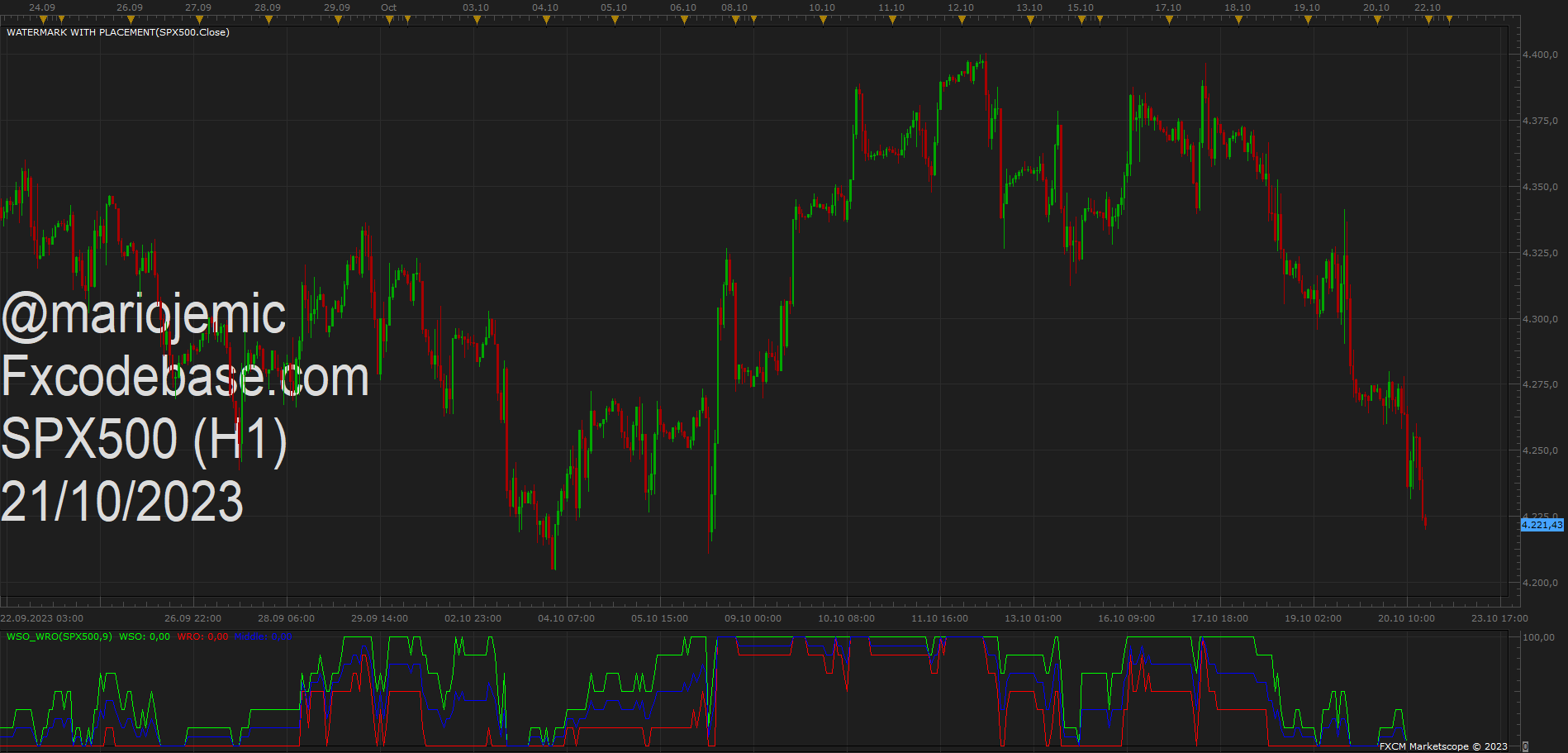Click the 4.350,0 price axis label
1568x753 pixels.
1540,187
